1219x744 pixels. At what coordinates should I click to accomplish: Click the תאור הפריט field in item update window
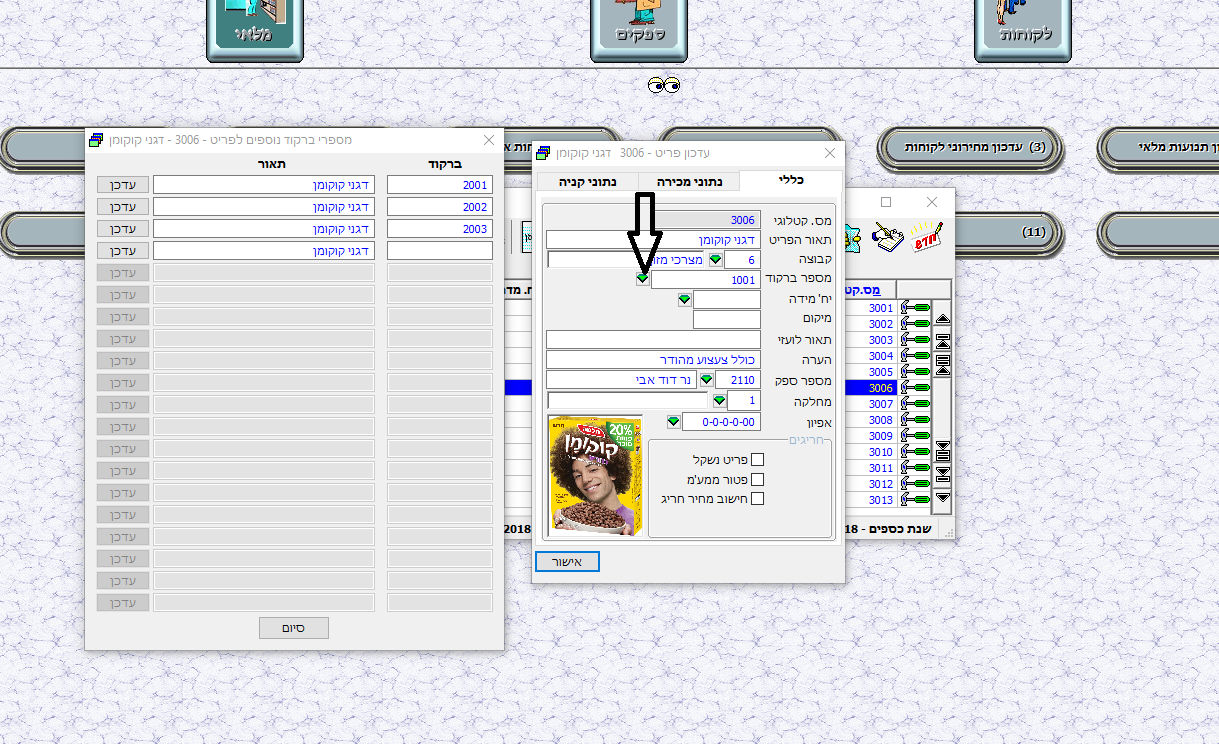coord(653,240)
